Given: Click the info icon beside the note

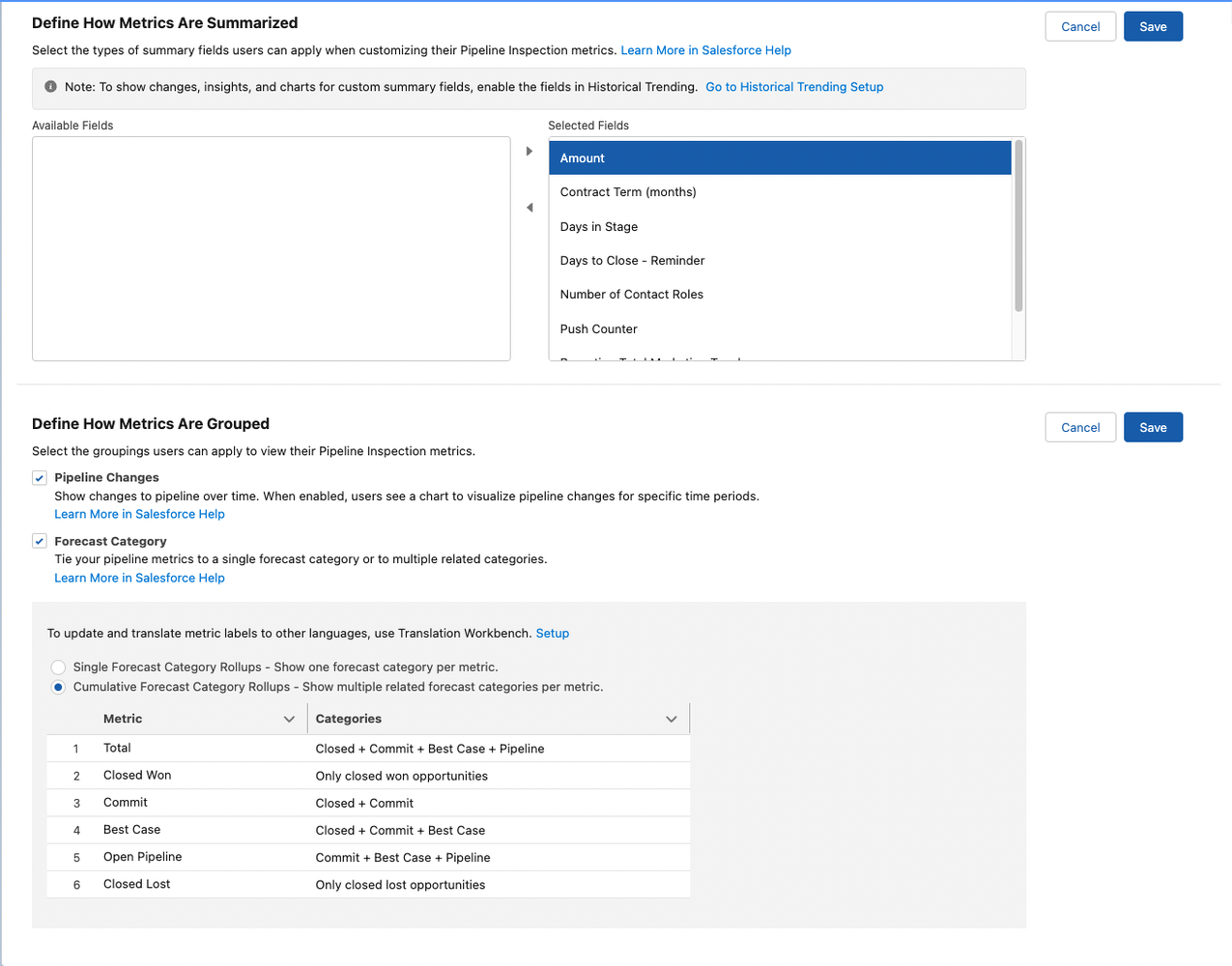Looking at the screenshot, I should (51, 87).
